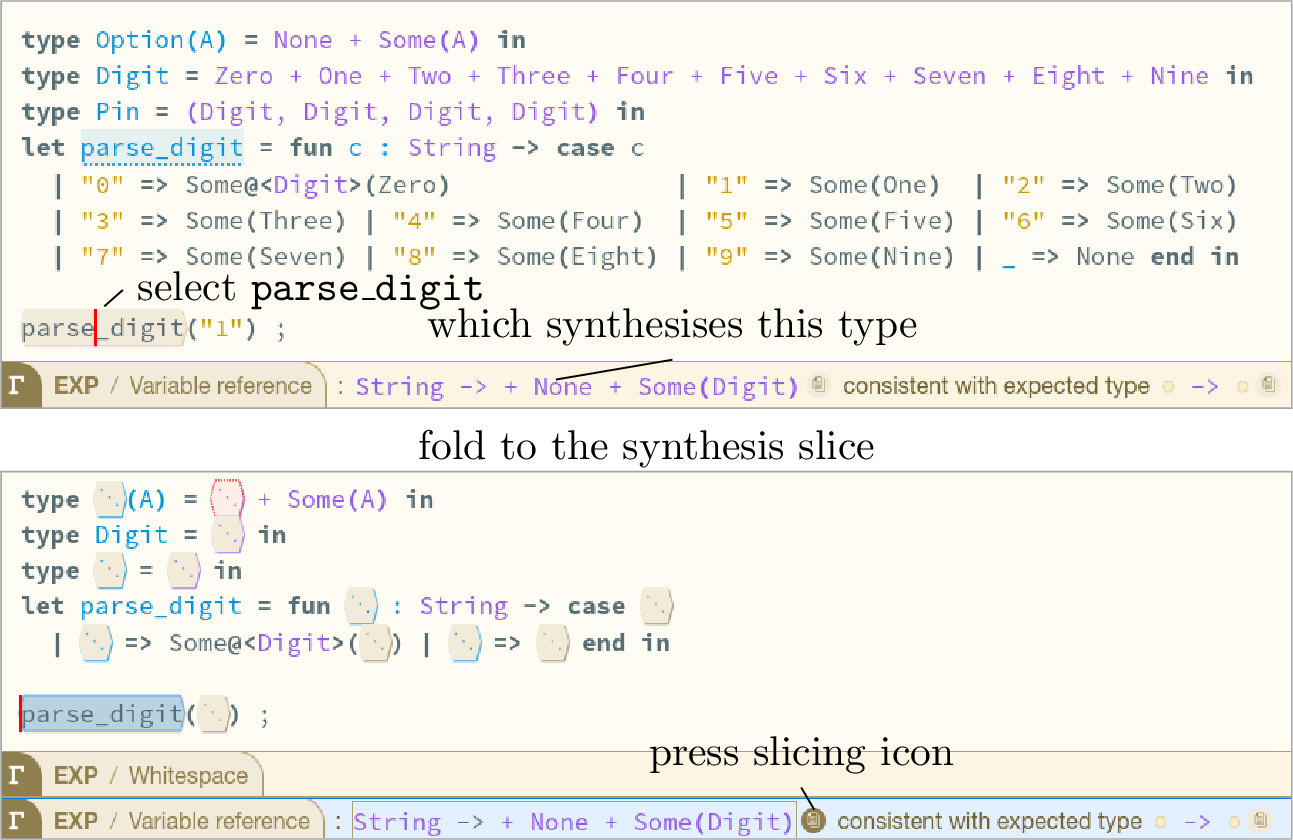
Task: Expand the purple folded ellipsis before 'in' on third folded line
Action: pos(184,571)
